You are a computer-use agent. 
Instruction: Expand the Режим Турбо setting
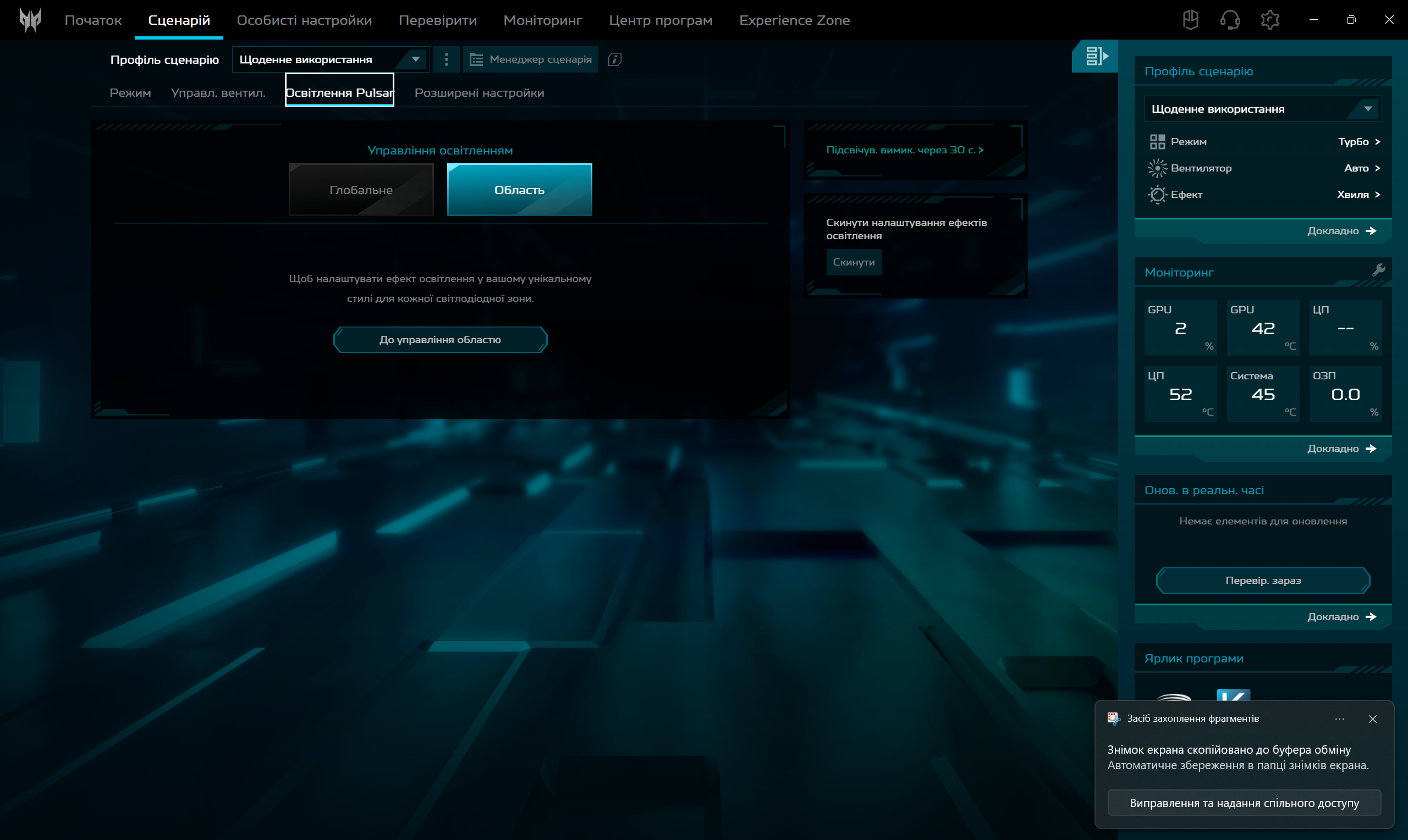pyautogui.click(x=1358, y=141)
